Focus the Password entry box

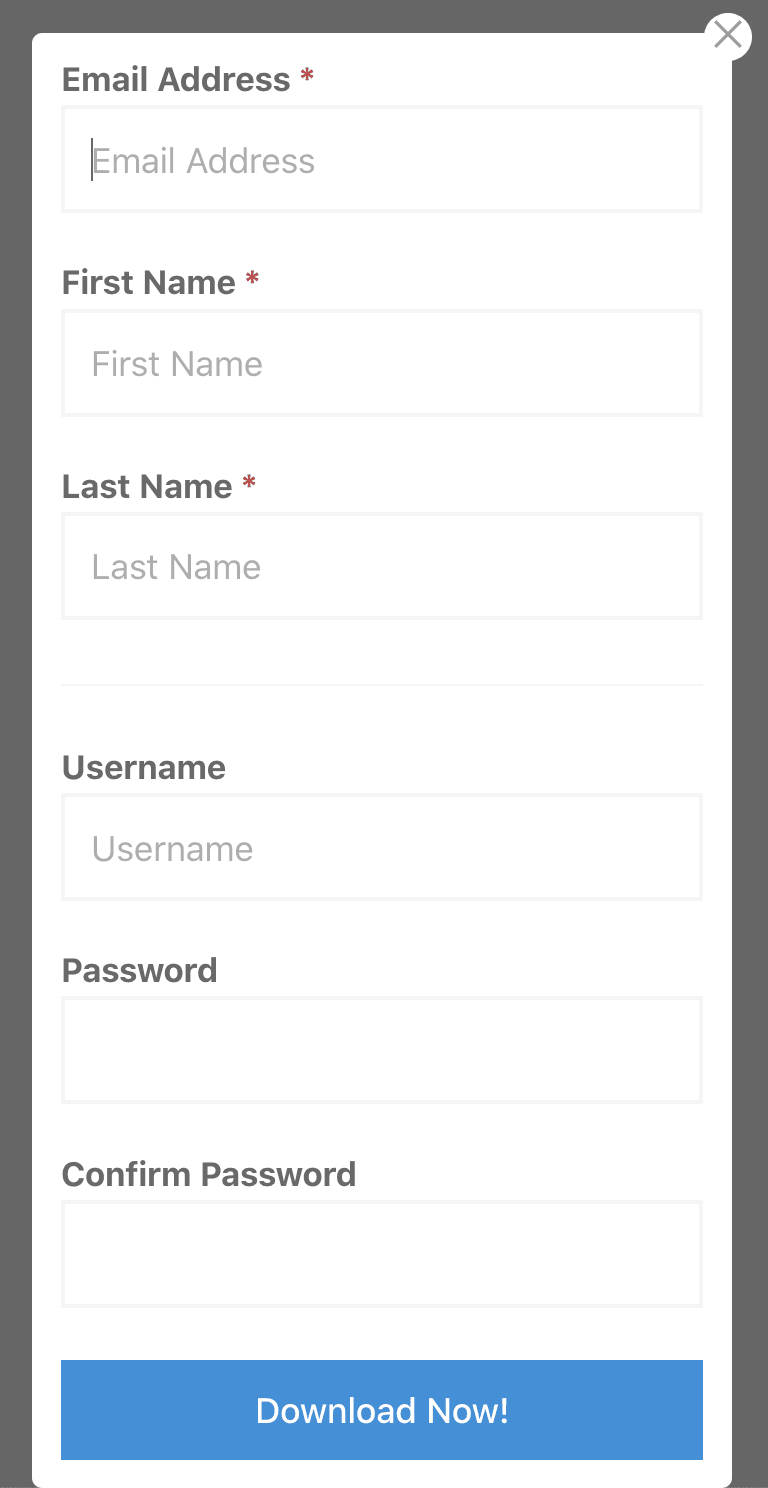(x=382, y=1051)
